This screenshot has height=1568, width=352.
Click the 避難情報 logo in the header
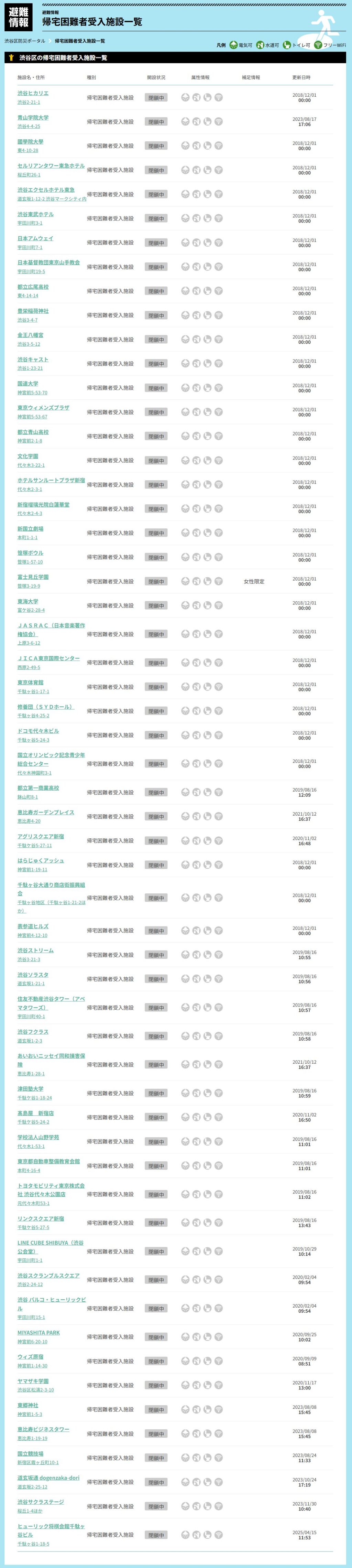[18, 17]
